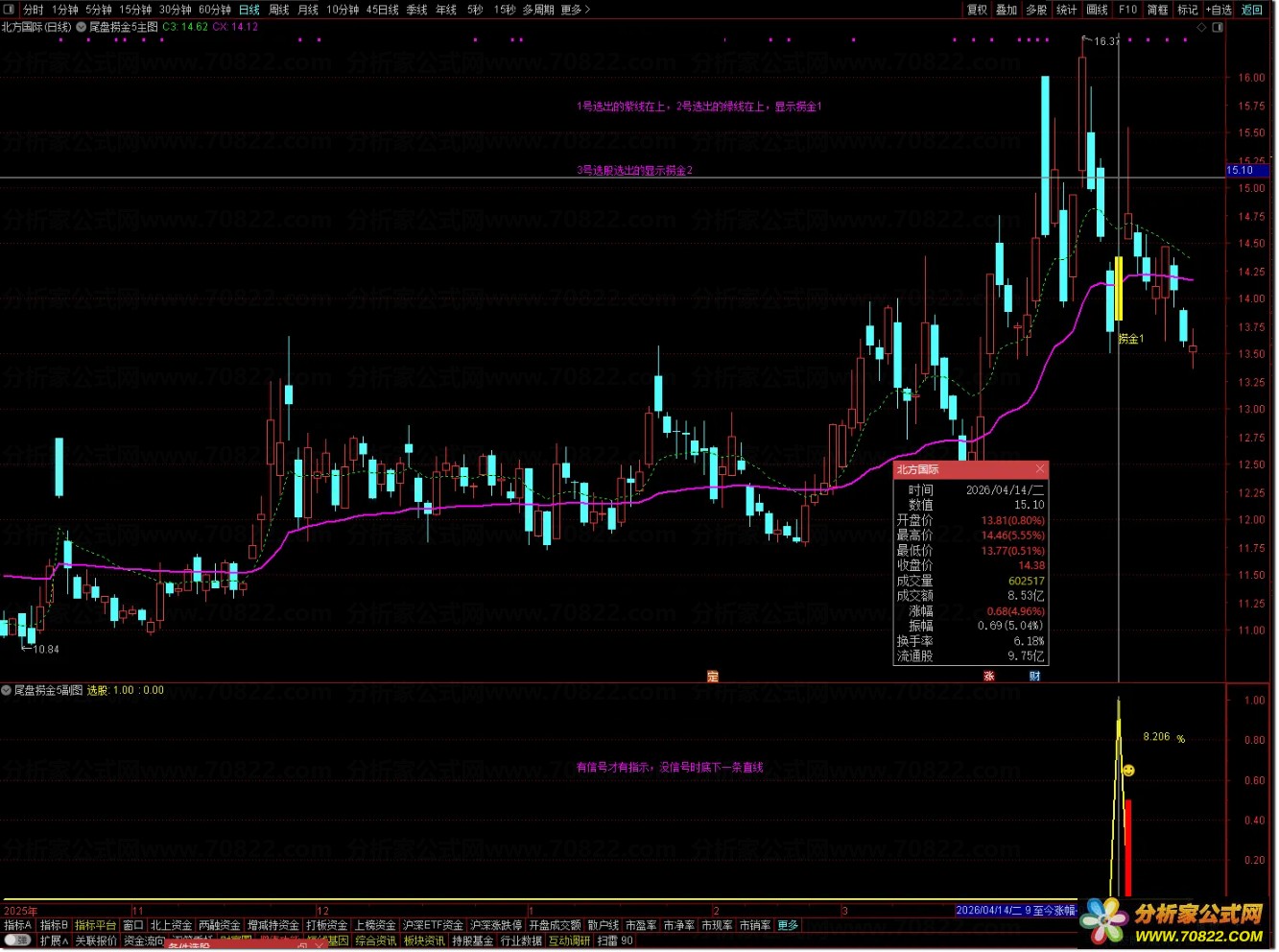
Task: Click the smiley face signal icon
Action: point(1128,771)
